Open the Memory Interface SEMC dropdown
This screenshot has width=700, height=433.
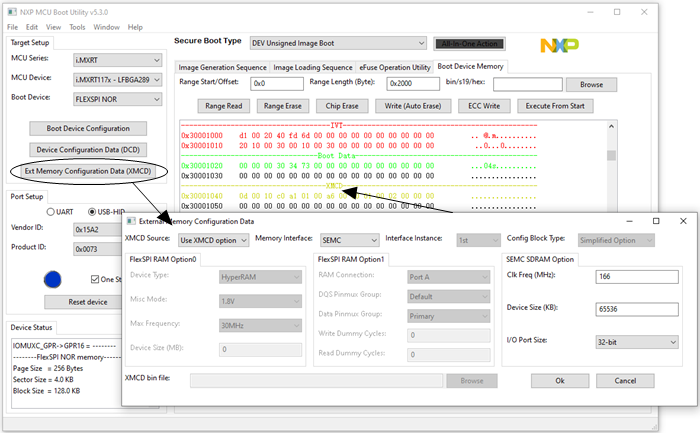coord(350,240)
